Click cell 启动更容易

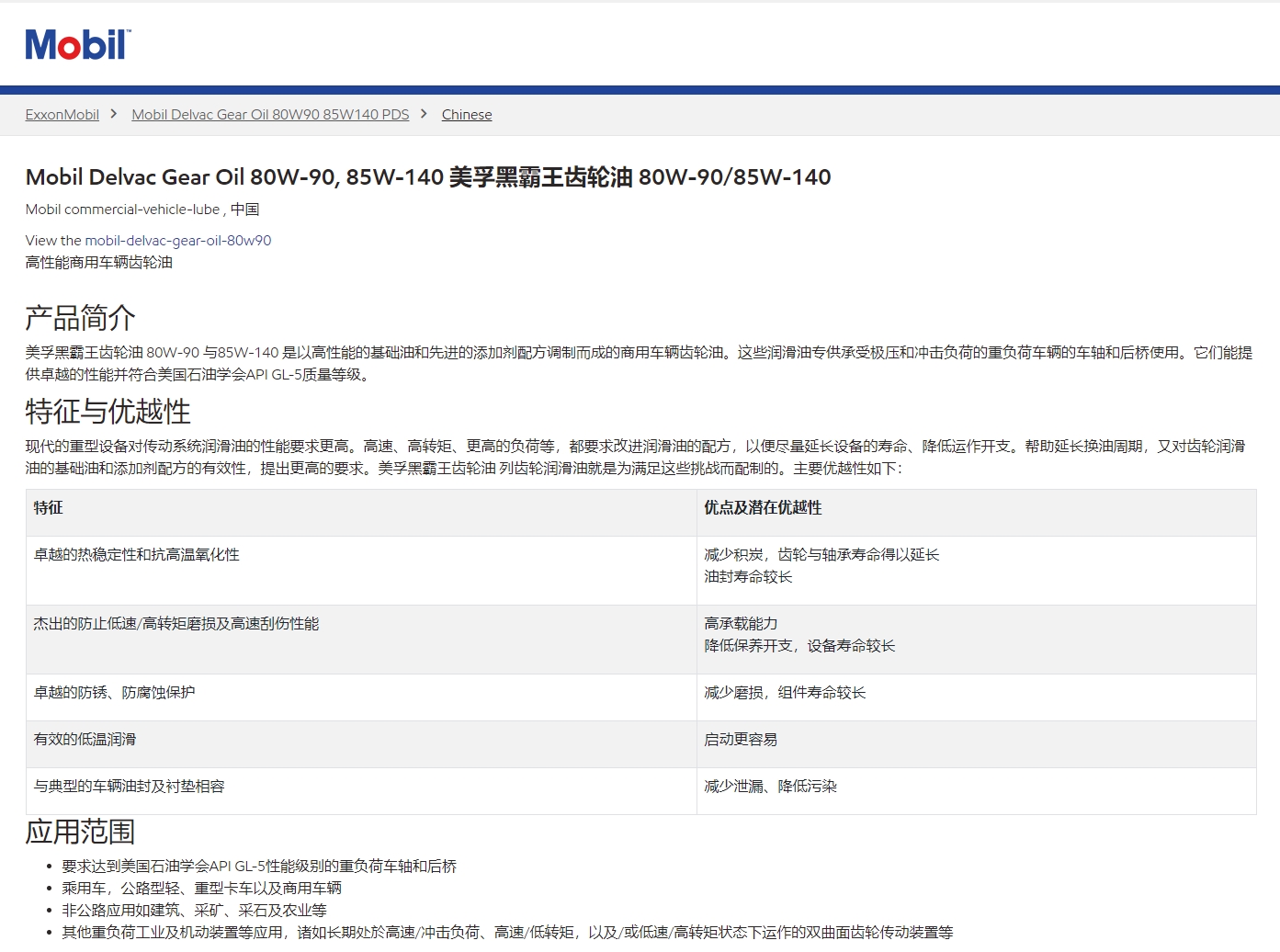976,744
